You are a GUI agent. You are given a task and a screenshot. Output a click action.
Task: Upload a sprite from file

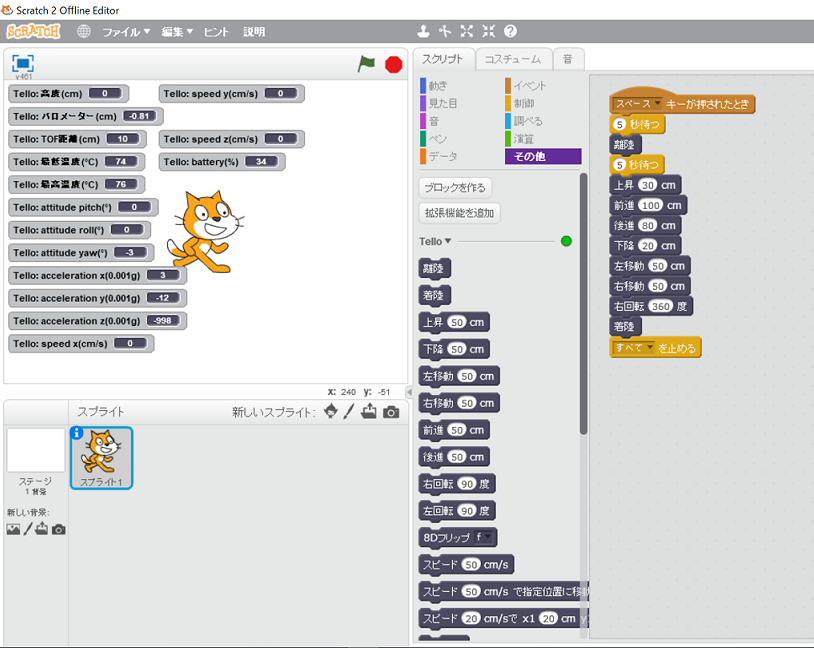coord(369,412)
